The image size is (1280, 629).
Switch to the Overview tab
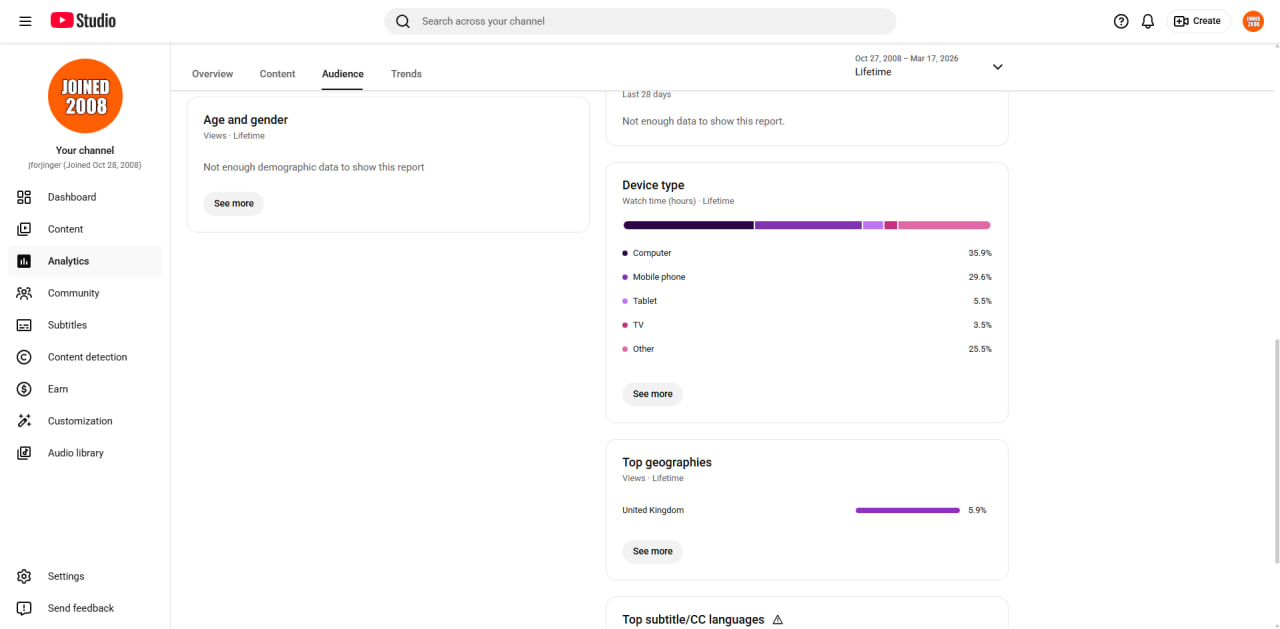[x=212, y=74]
